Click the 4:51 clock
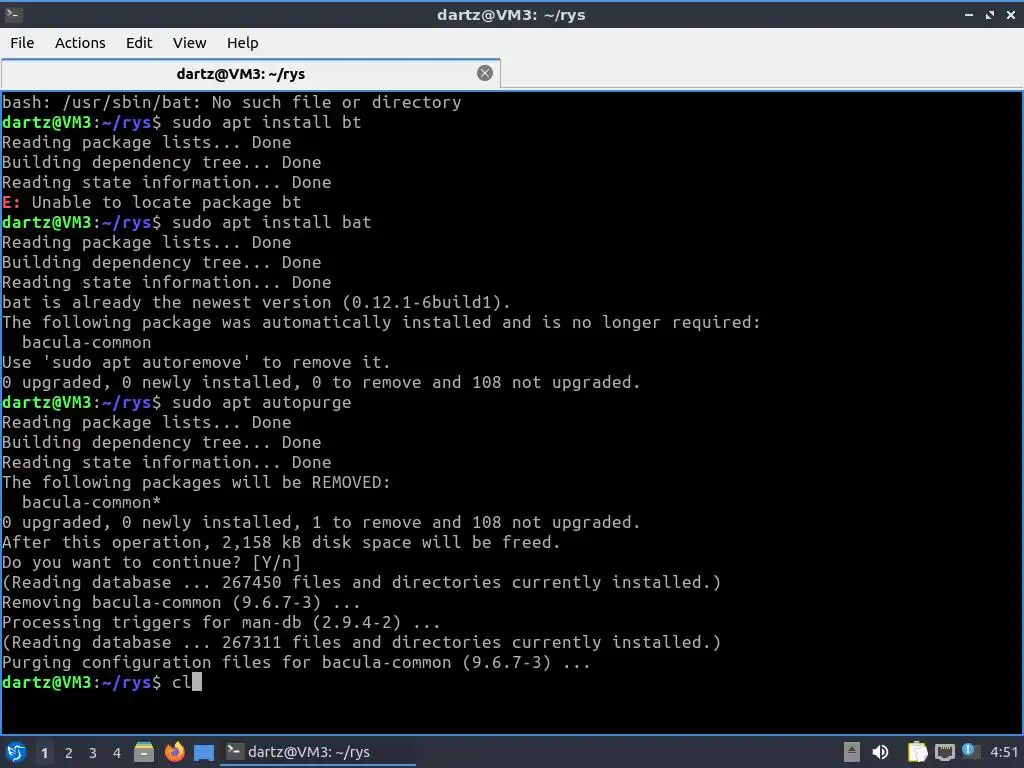The width and height of the screenshot is (1024, 768). [x=1004, y=752]
